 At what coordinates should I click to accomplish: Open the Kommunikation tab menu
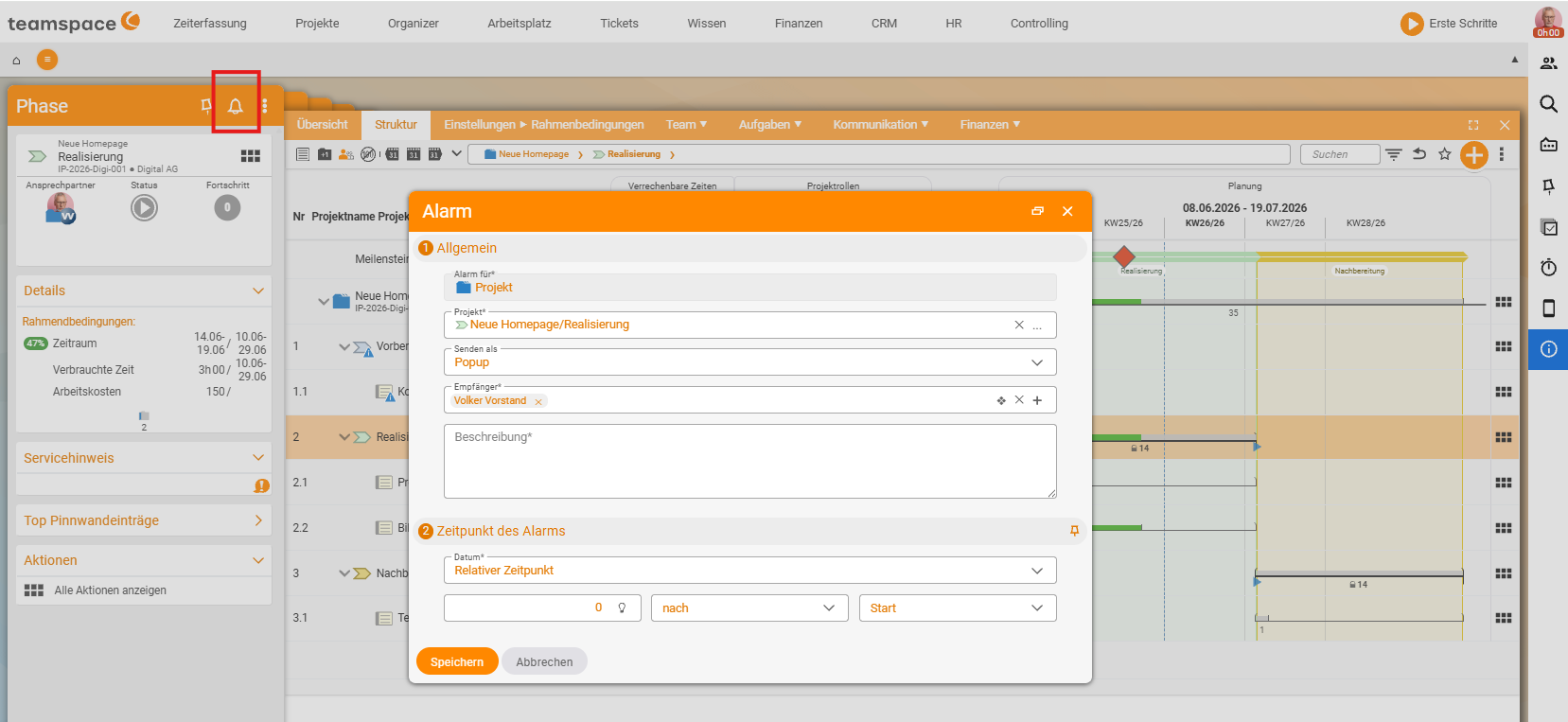pos(881,125)
